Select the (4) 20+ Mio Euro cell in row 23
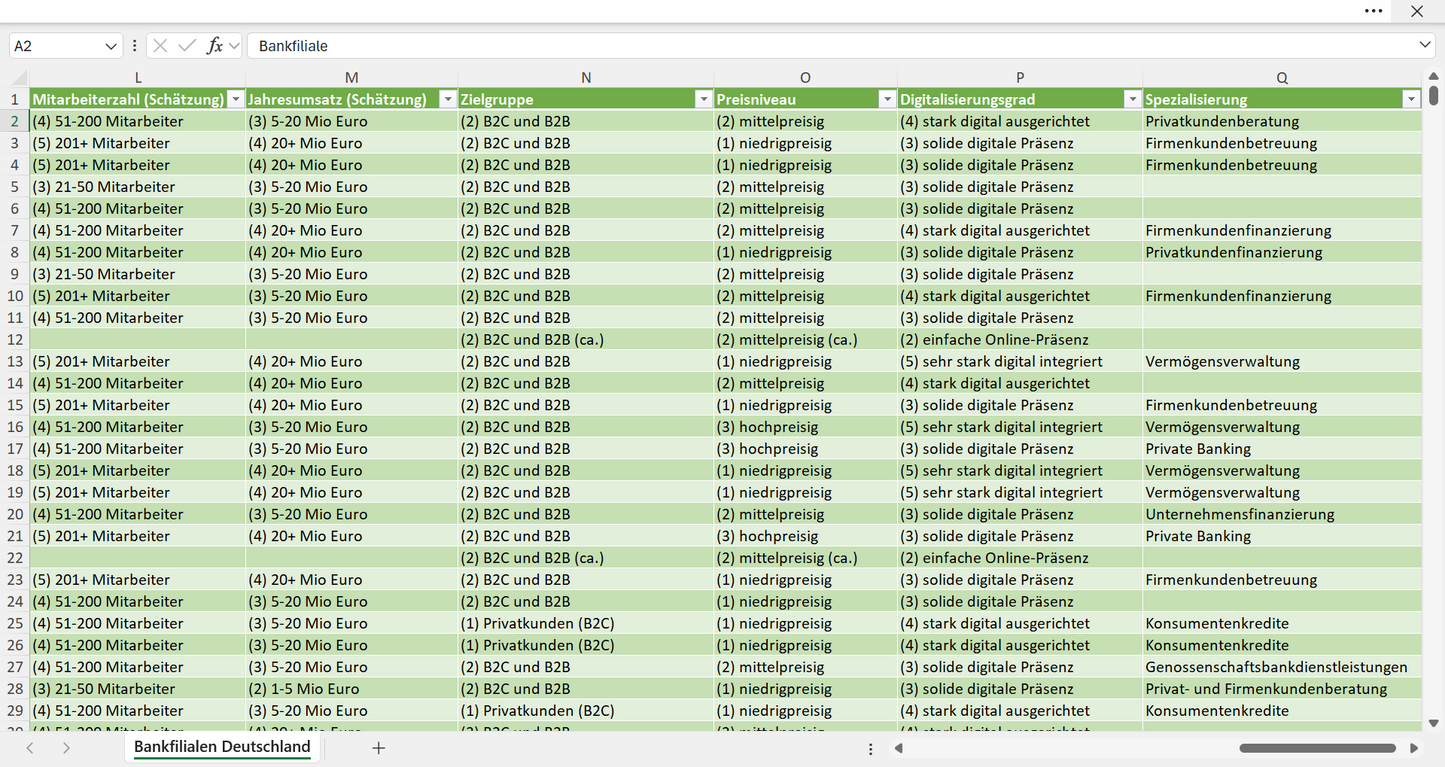Screen dimensions: 1445x767 pyautogui.click(x=351, y=580)
